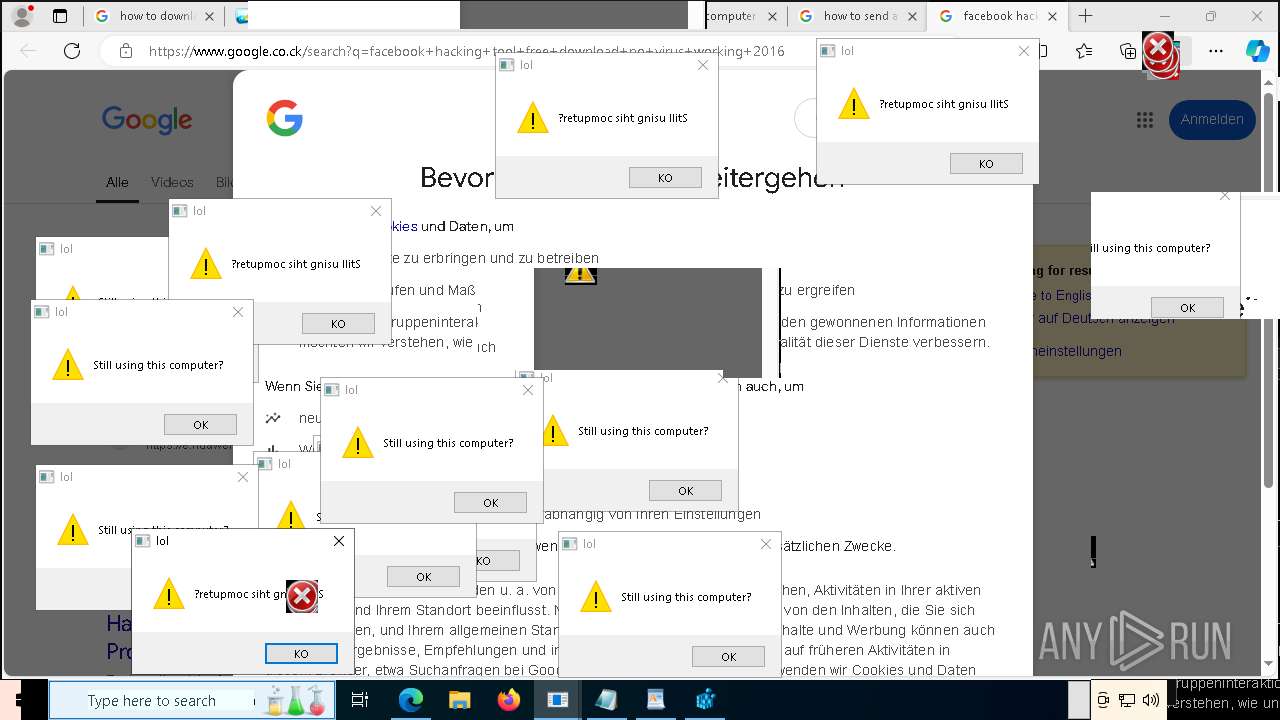Click KO in the lol dialog over the Edge toolbar
The width and height of the screenshot is (1280, 720).
pos(986,163)
